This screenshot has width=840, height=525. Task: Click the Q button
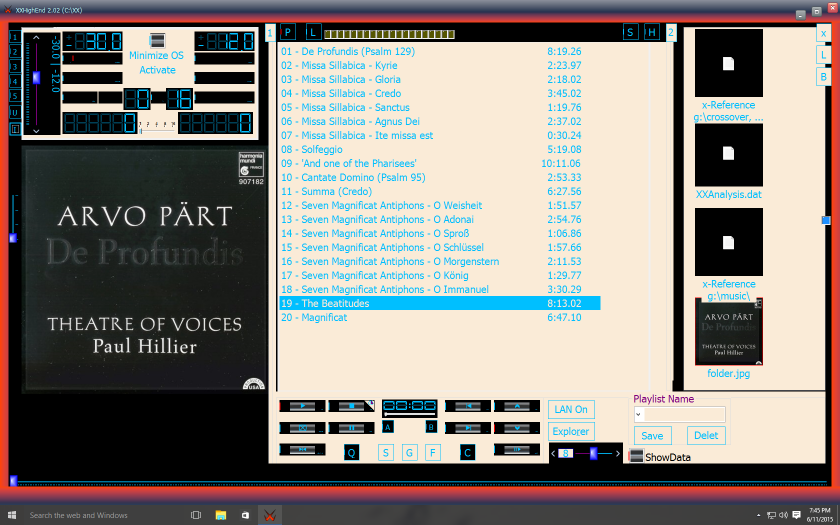(x=351, y=453)
